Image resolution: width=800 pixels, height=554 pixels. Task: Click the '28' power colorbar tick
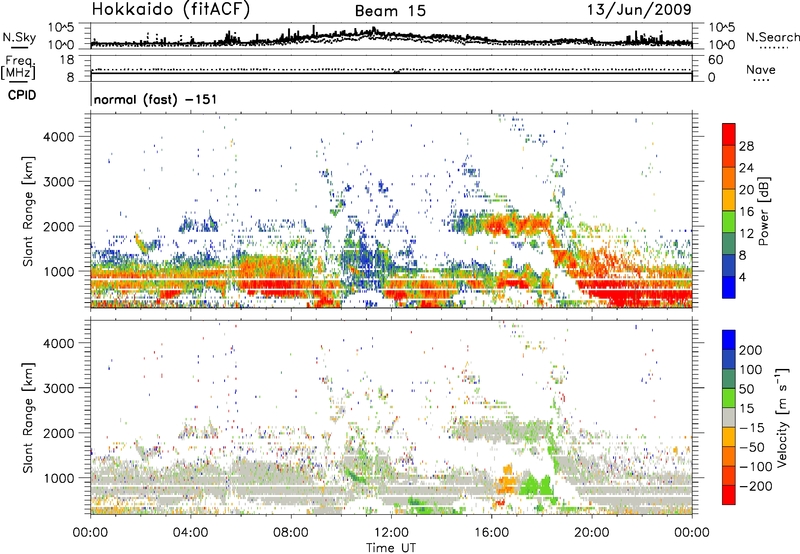coord(746,146)
